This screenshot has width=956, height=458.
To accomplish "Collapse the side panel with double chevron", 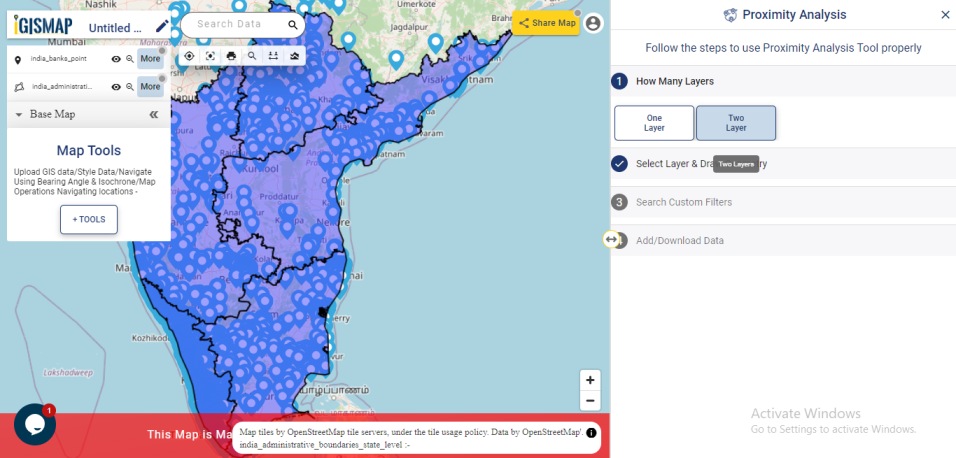I will click(x=154, y=115).
